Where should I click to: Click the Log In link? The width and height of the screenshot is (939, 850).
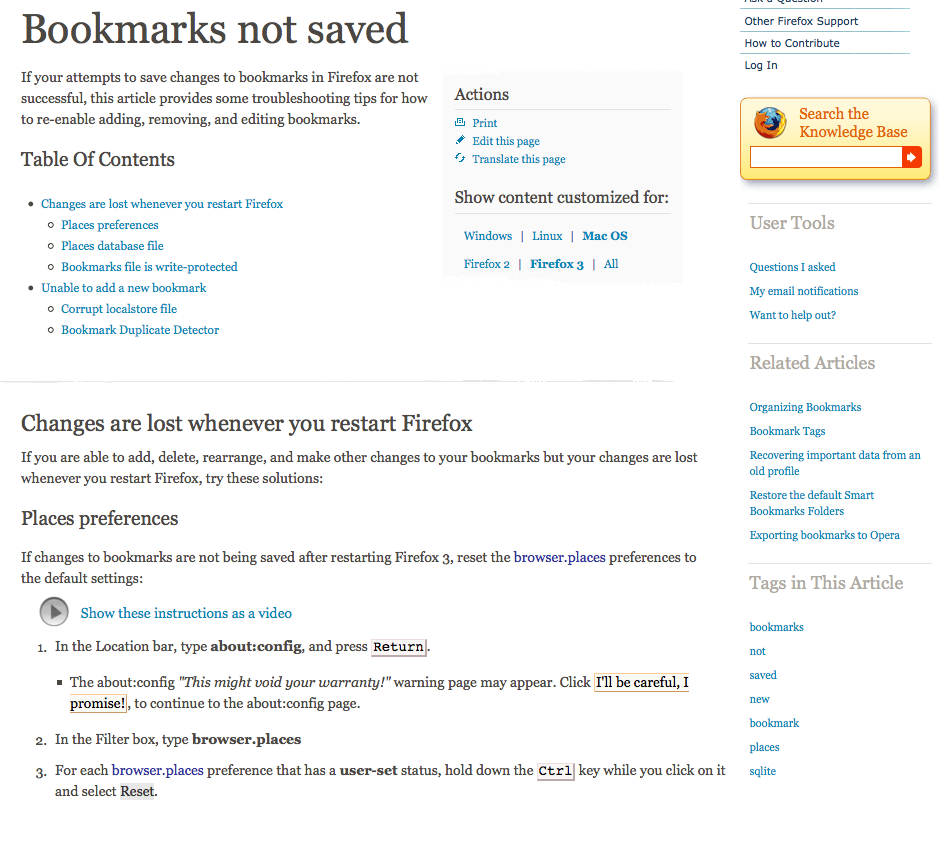click(x=761, y=65)
